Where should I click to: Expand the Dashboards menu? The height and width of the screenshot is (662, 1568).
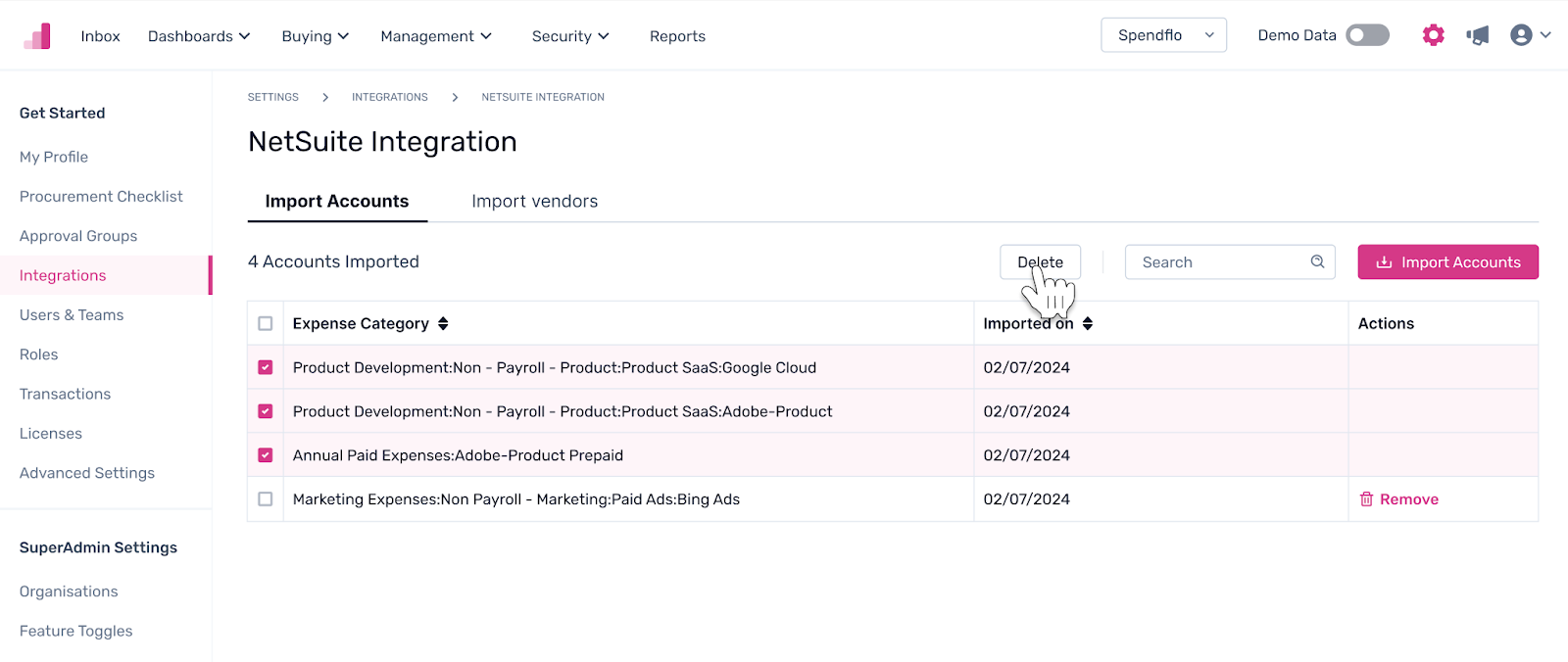pos(199,36)
